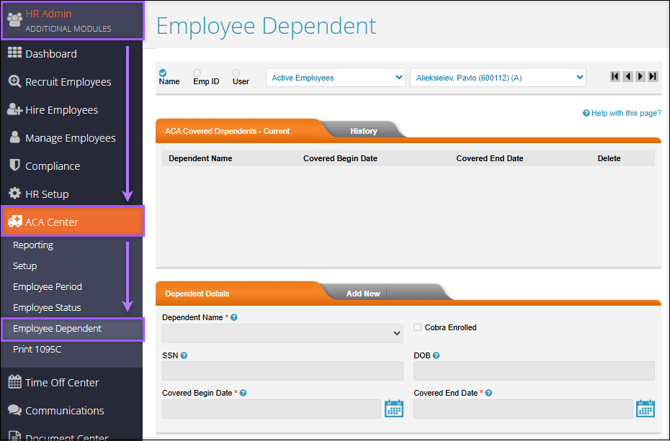670x441 pixels.
Task: Click the ACA Center ambulance icon
Action: (15, 221)
